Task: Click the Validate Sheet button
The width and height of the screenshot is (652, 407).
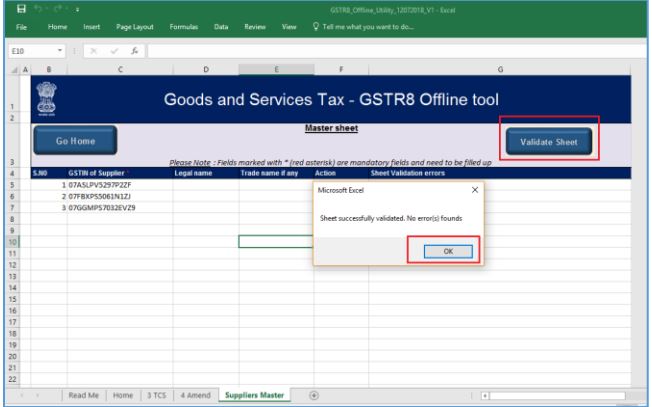Action: (x=549, y=142)
